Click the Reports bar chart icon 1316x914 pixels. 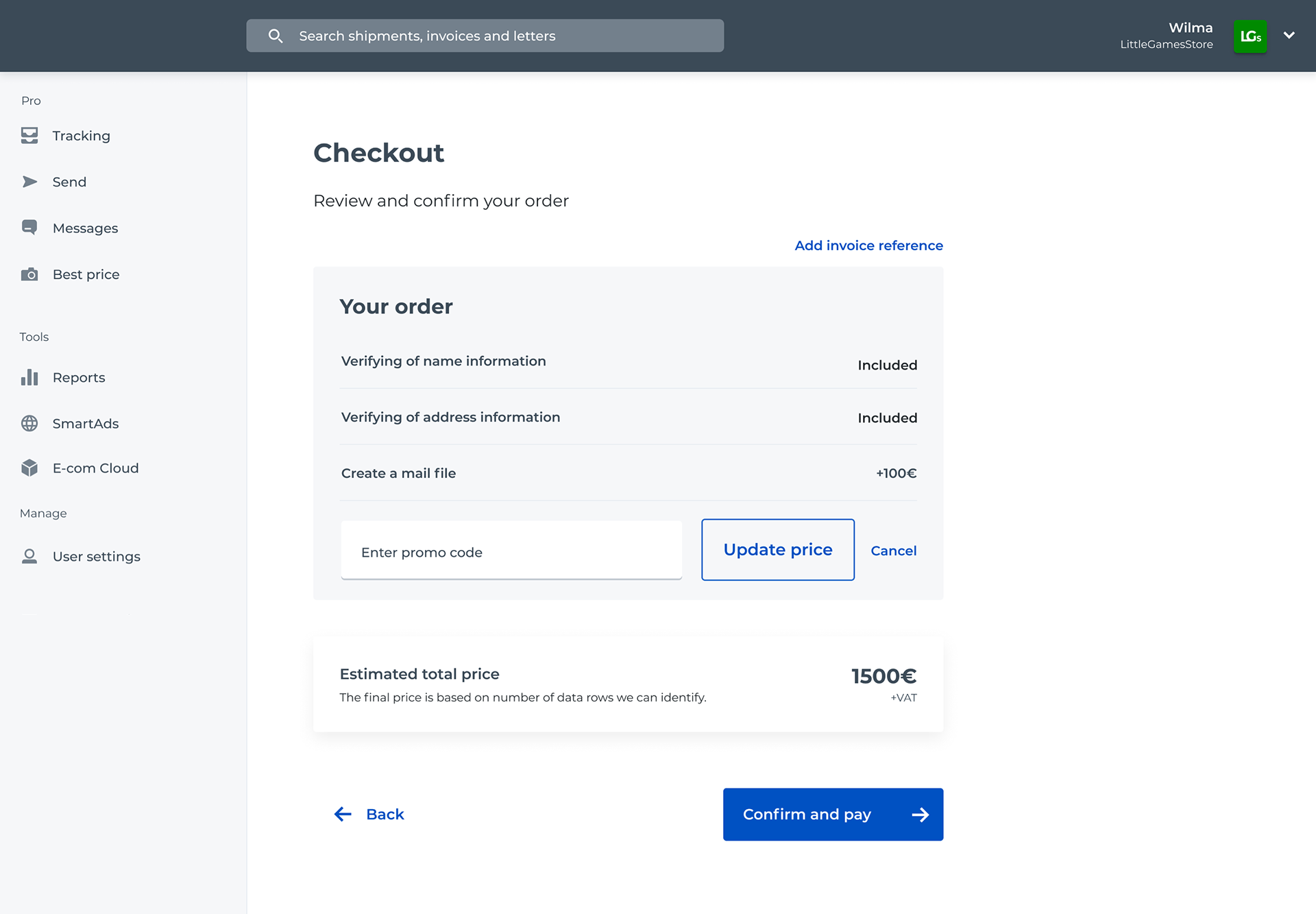click(x=29, y=377)
